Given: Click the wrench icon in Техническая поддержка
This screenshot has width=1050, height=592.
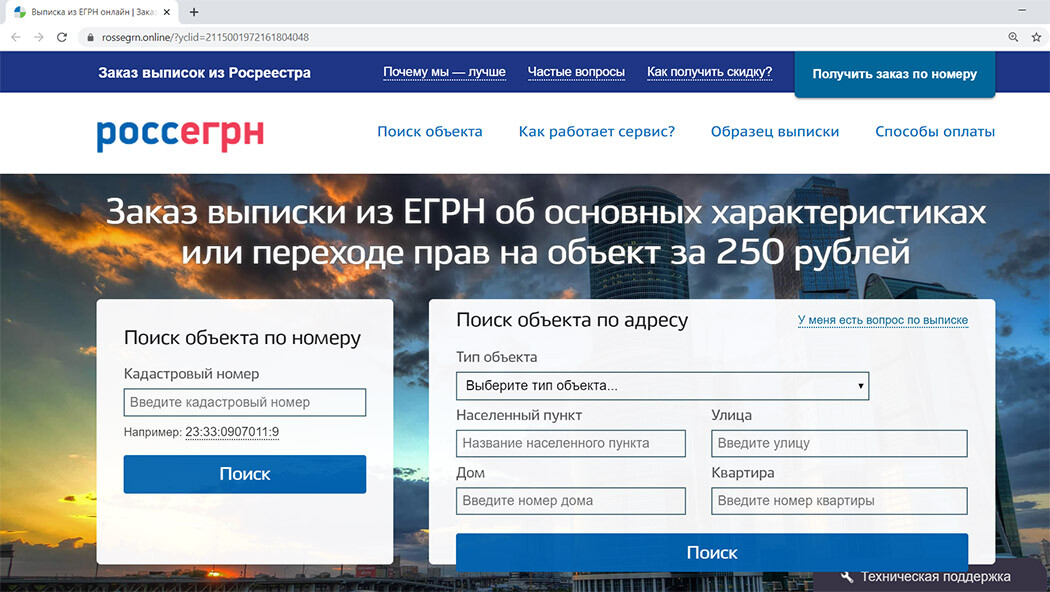Looking at the screenshot, I should [x=846, y=576].
